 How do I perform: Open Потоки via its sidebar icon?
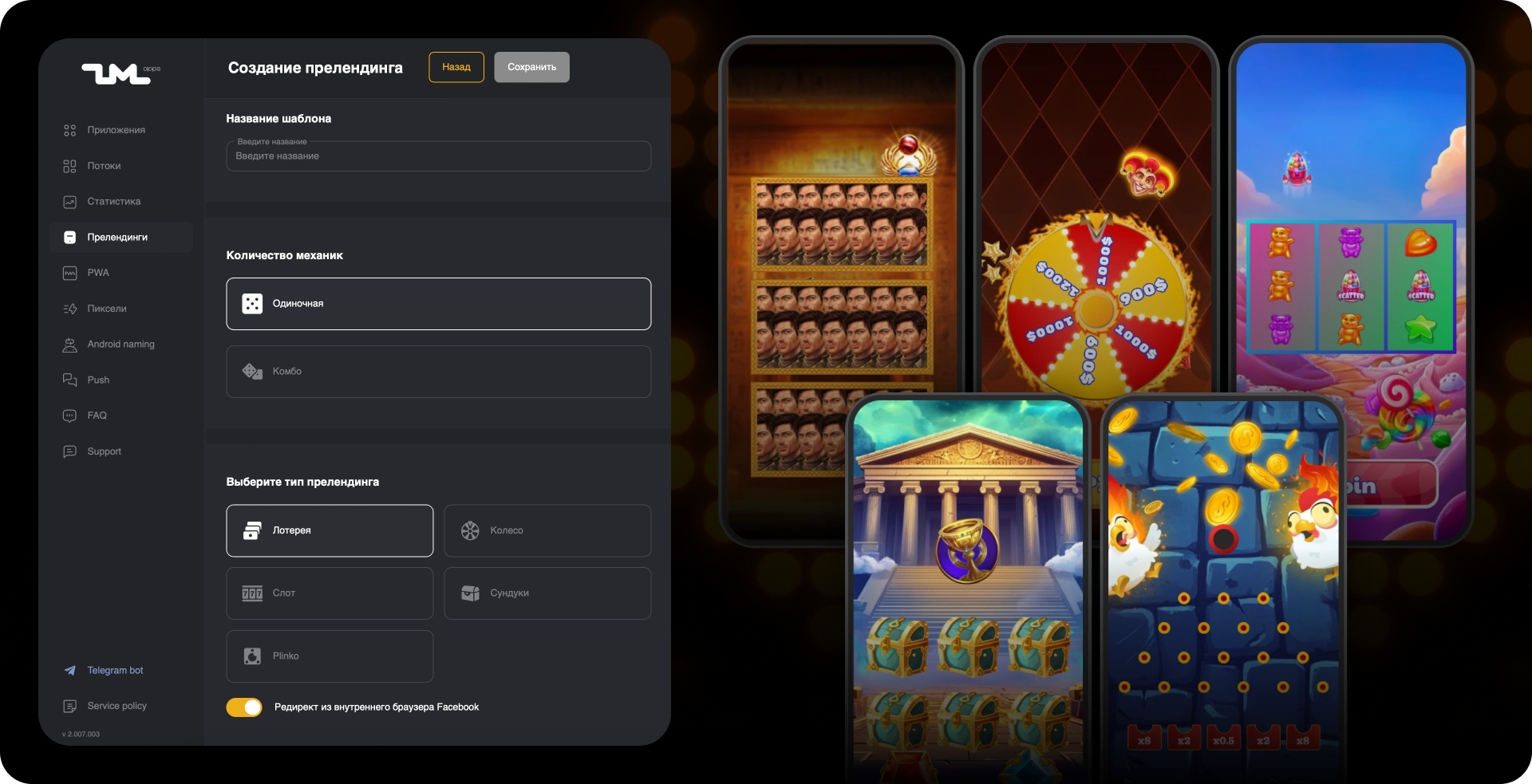coord(69,166)
